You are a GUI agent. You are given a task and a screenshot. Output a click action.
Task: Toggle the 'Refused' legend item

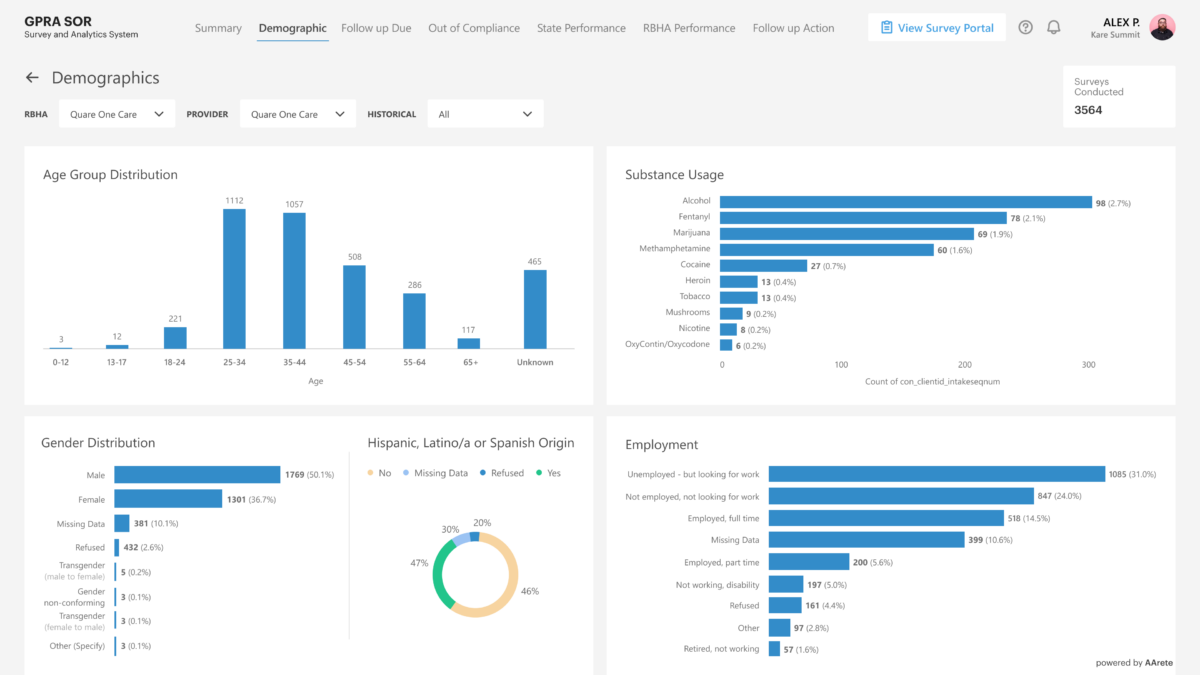pos(500,473)
